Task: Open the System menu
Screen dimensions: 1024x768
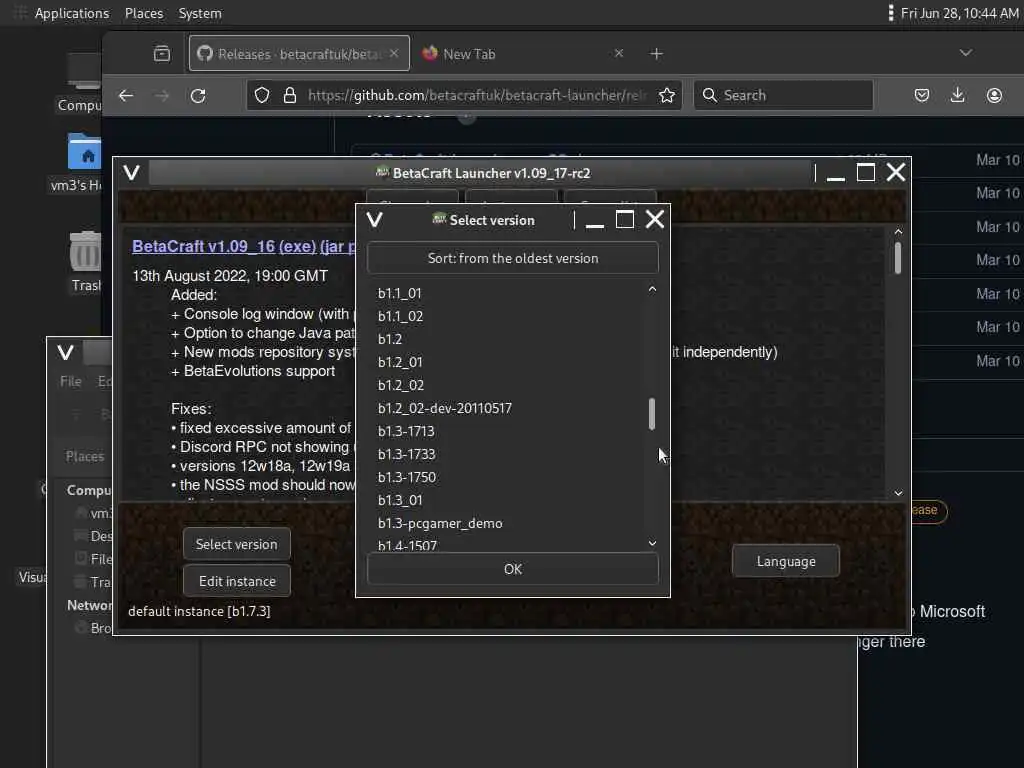Action: click(x=200, y=13)
